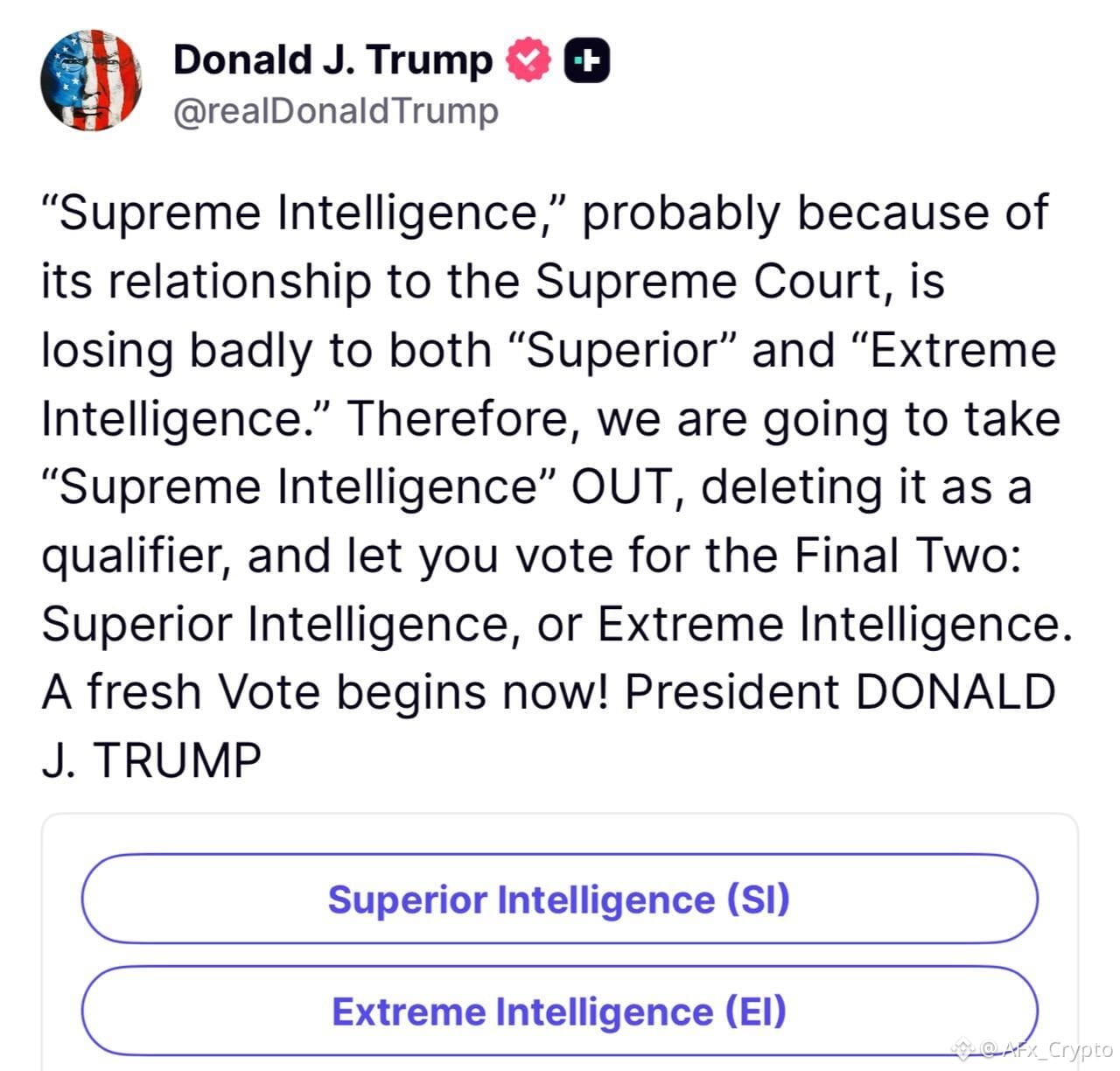Open the @realDonaldTrump handle link
Viewport: 1120px width, 1071px height.
coord(336,111)
